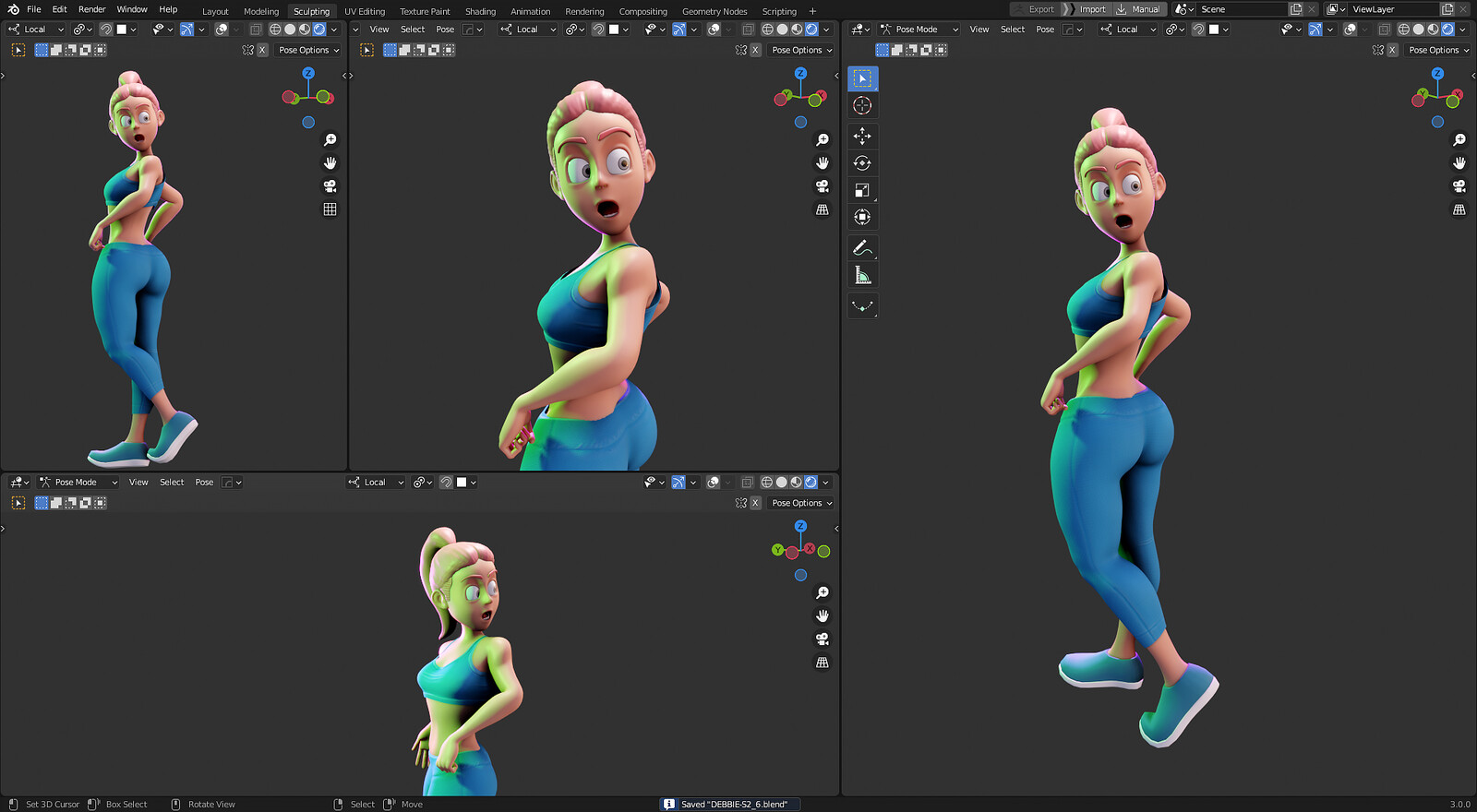Toggle camera view icon in top-middle viewport
The image size is (1477, 812).
click(822, 186)
